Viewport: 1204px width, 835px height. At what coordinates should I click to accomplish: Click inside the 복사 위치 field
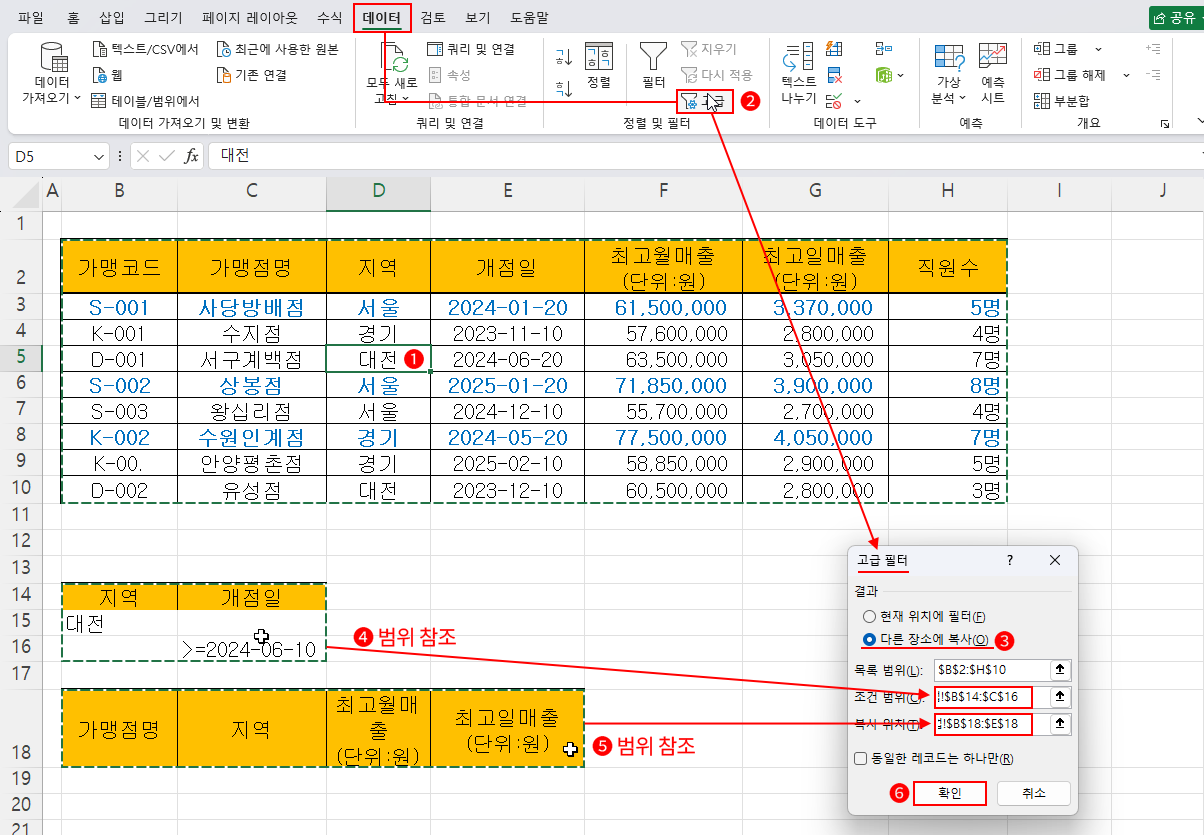[991, 723]
